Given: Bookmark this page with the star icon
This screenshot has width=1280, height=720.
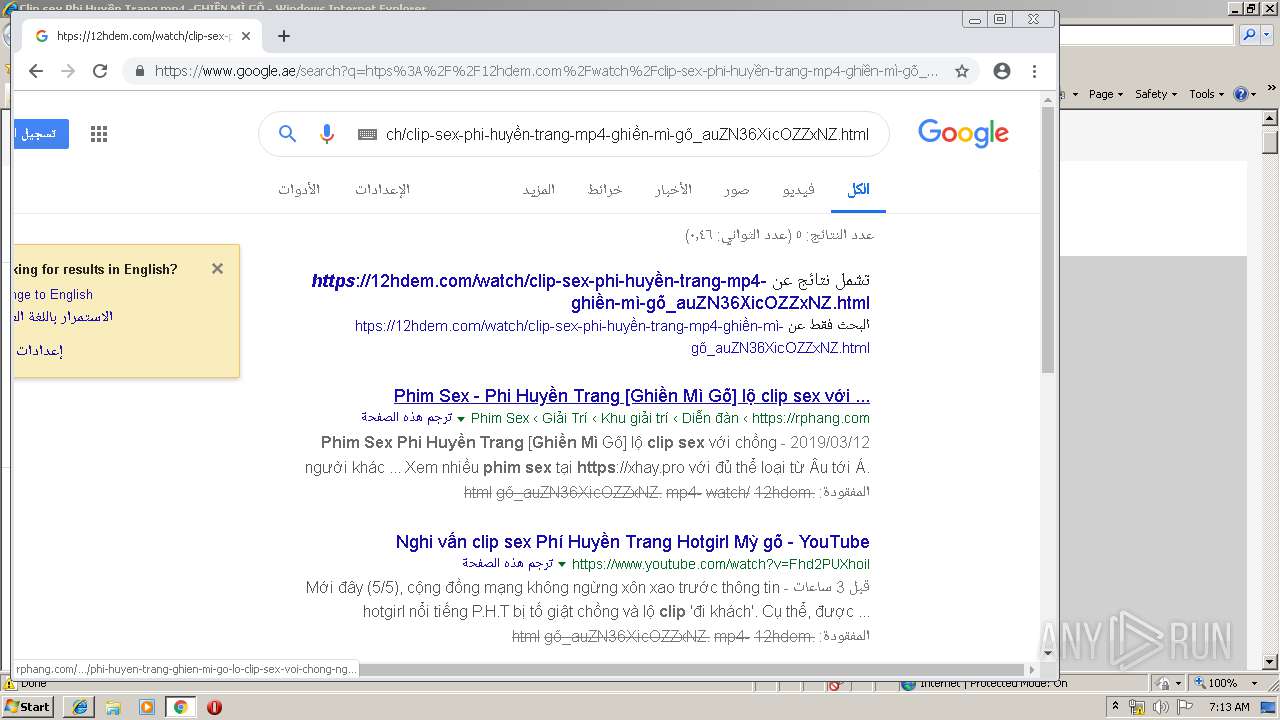Looking at the screenshot, I should pyautogui.click(x=962, y=71).
